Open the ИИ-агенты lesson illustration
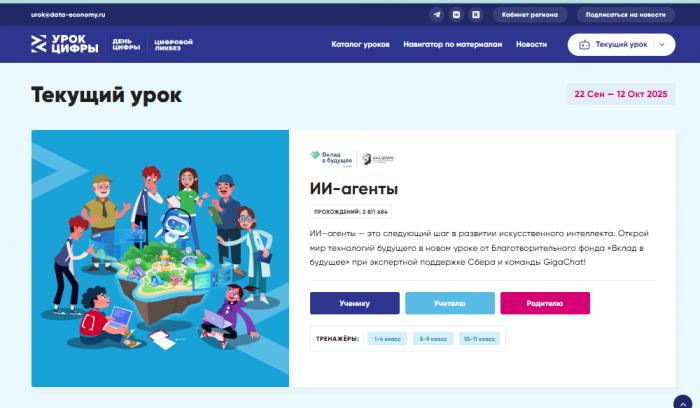Screen dimensions: 700x408 [160, 258]
